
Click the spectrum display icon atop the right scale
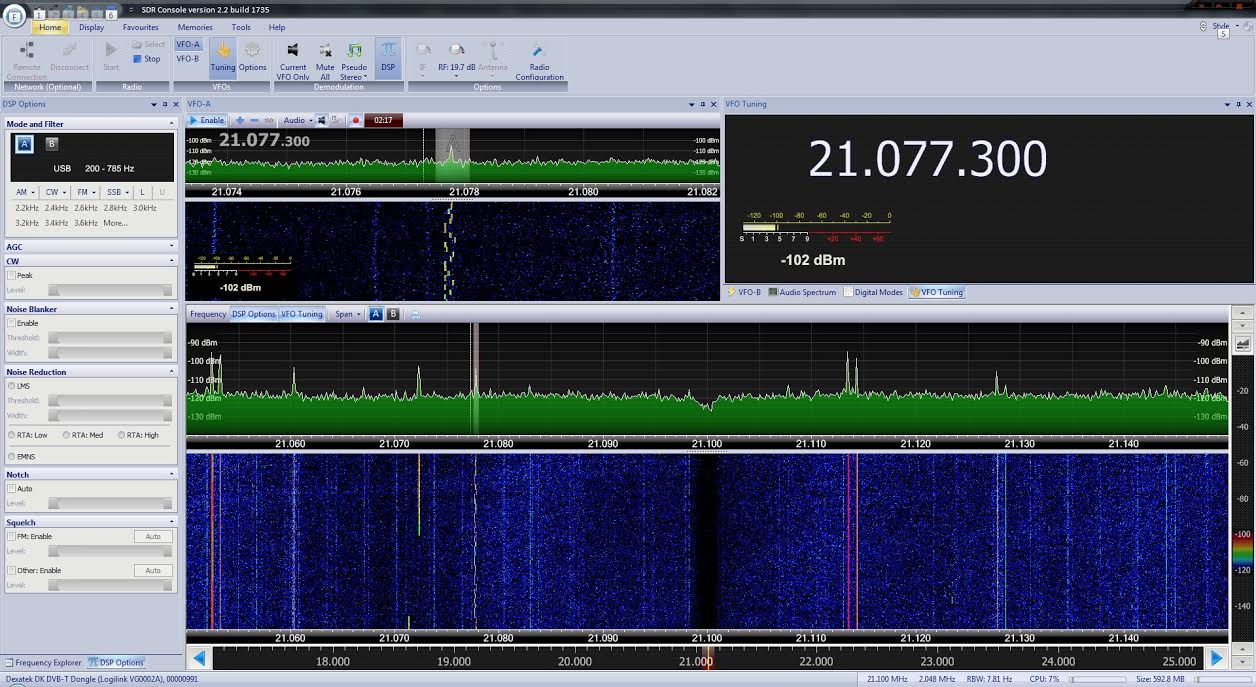1243,343
